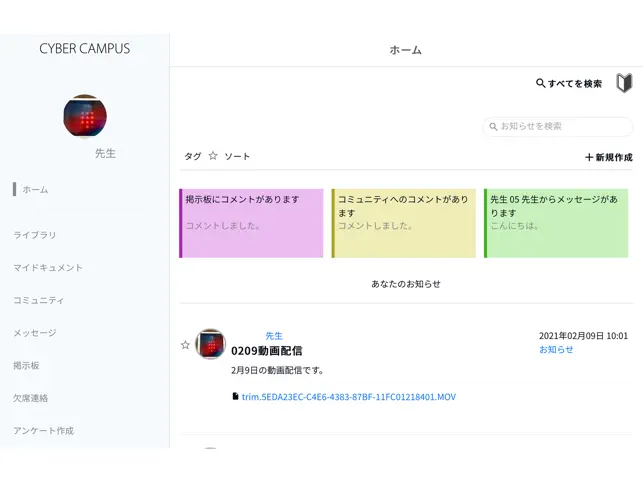Go to ホーム in the sidebar

point(35,190)
